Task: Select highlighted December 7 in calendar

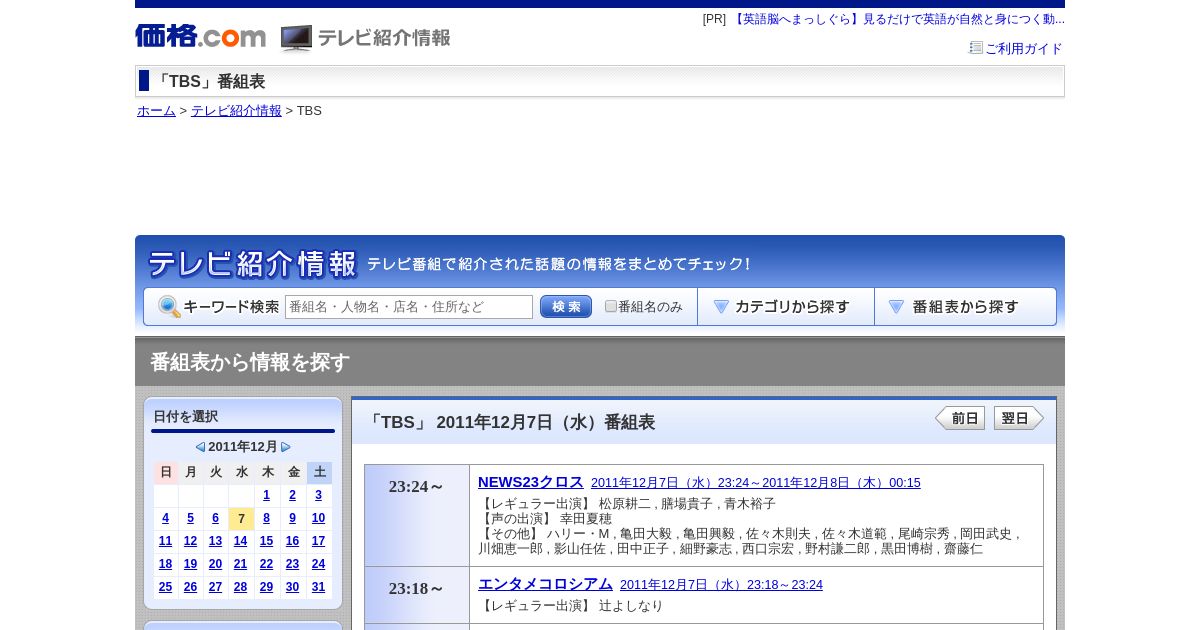Action: point(241,518)
